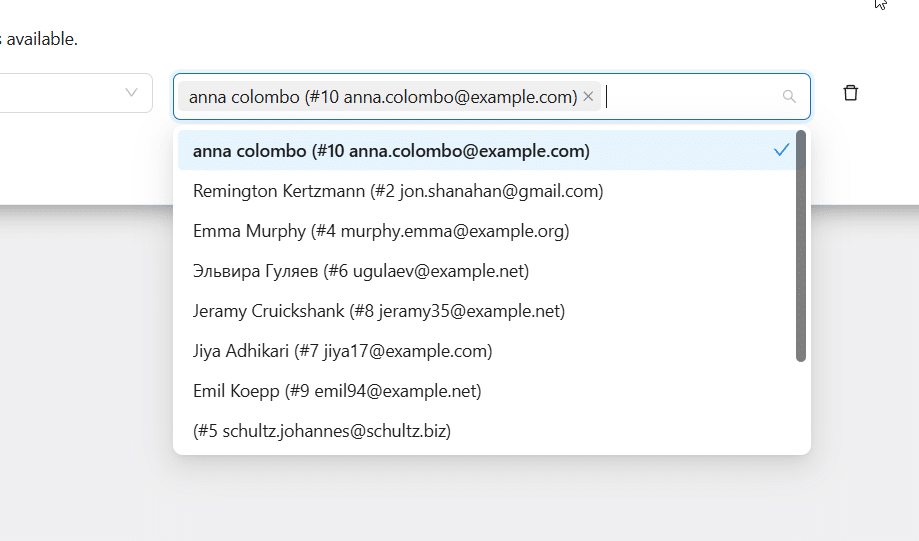This screenshot has width=919, height=541.
Task: Choose Emma Murphy (#4) option
Action: pyautogui.click(x=380, y=231)
